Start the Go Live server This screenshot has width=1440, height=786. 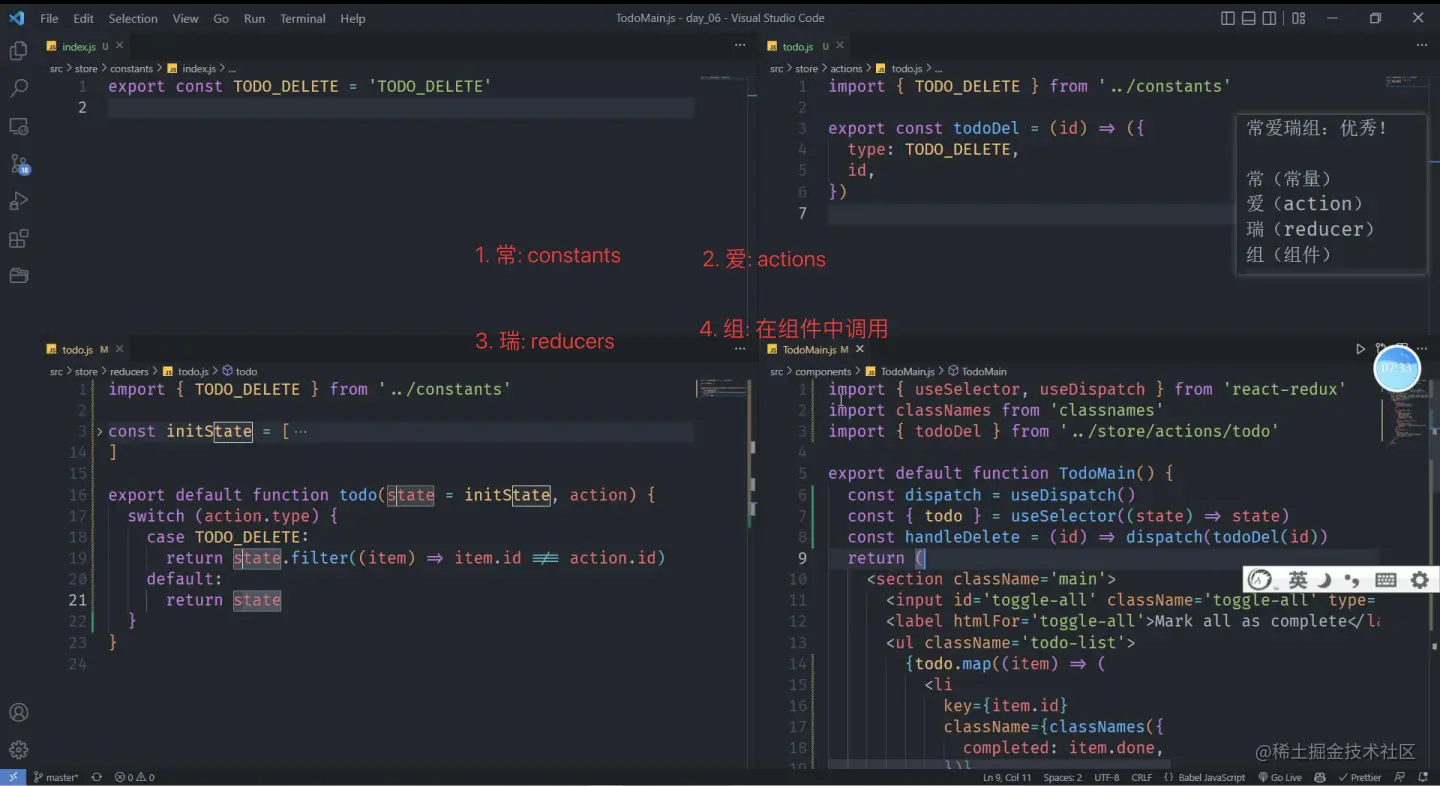(1280, 777)
